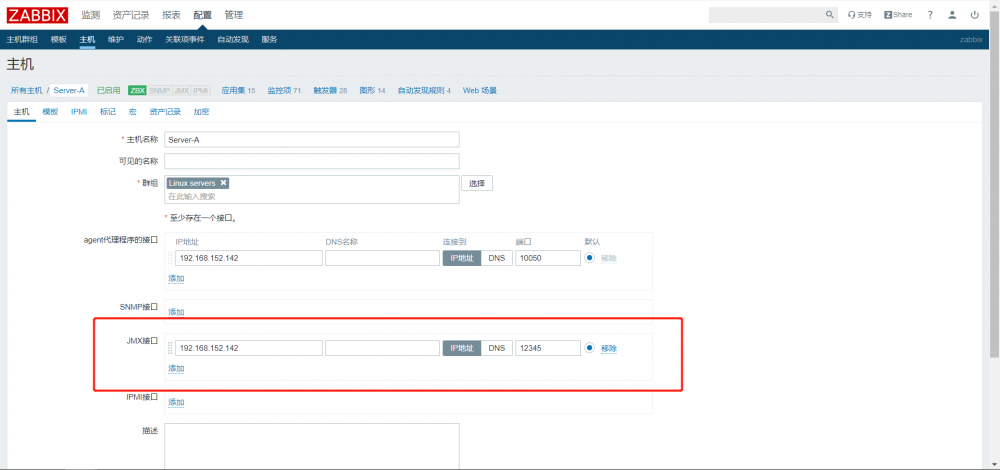Click 所有主机 breadcrumb link

[x=27, y=91]
